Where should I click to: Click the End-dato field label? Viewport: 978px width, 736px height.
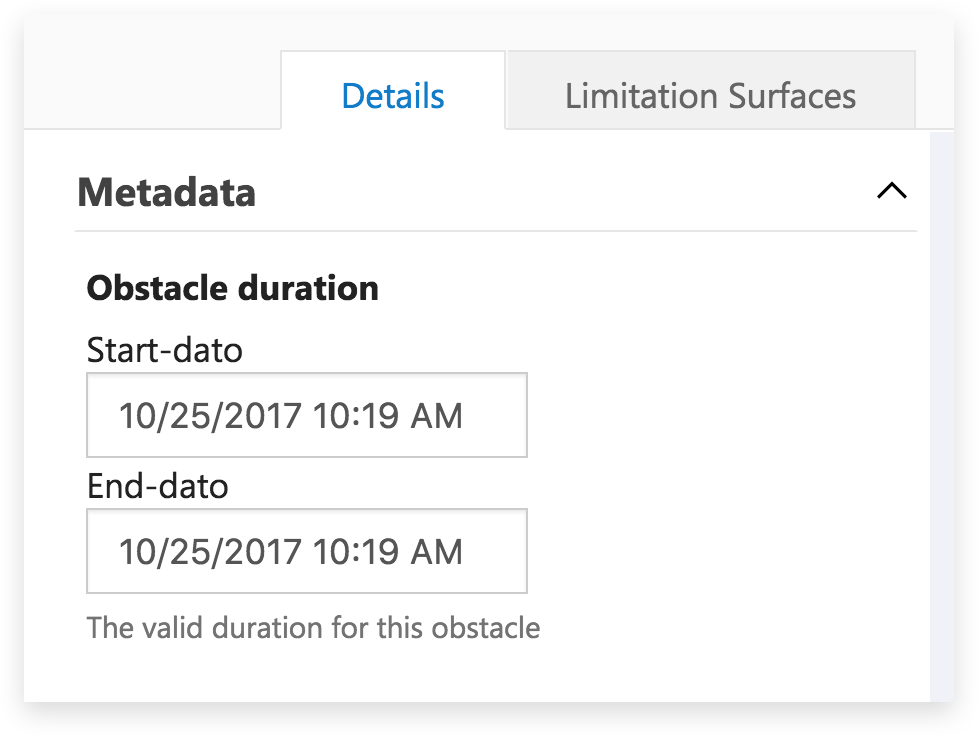point(158,486)
